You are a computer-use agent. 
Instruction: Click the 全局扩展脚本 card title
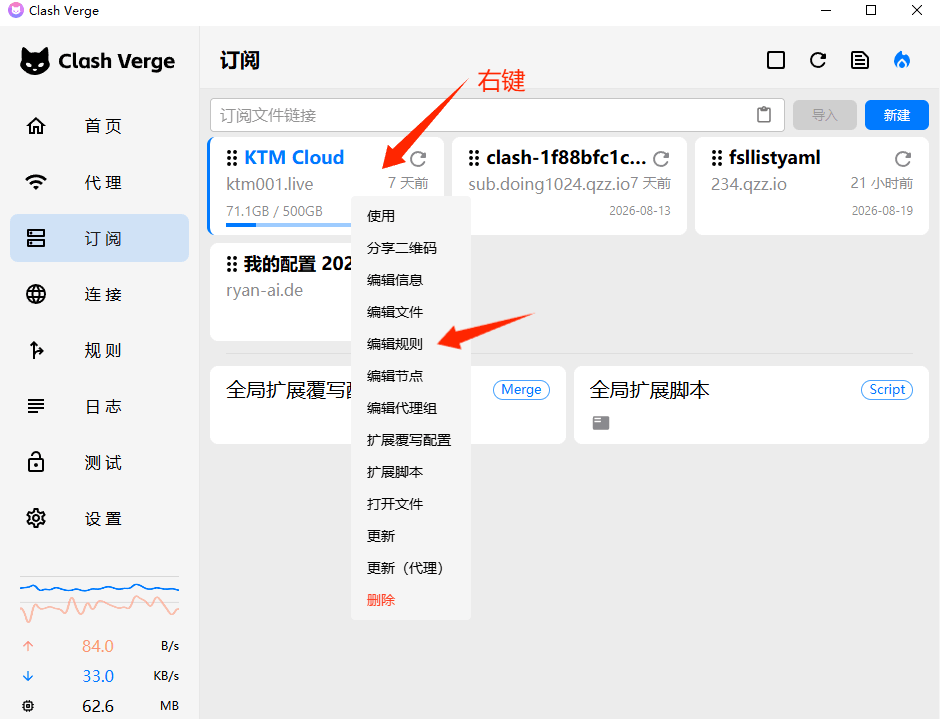point(649,390)
